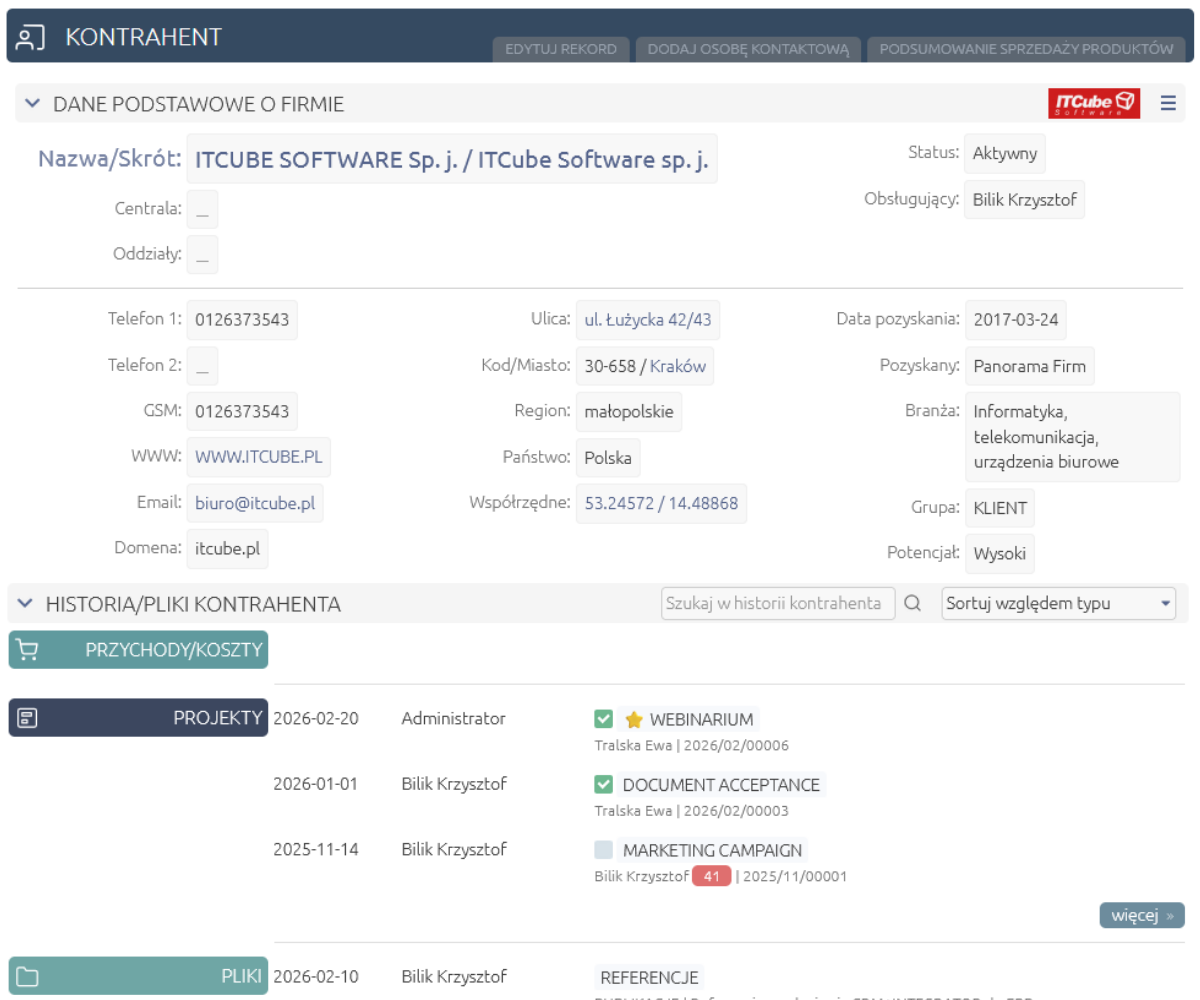Viewport: 1200px width, 1000px height.
Task: Click the red 41 badge
Action: click(x=711, y=877)
